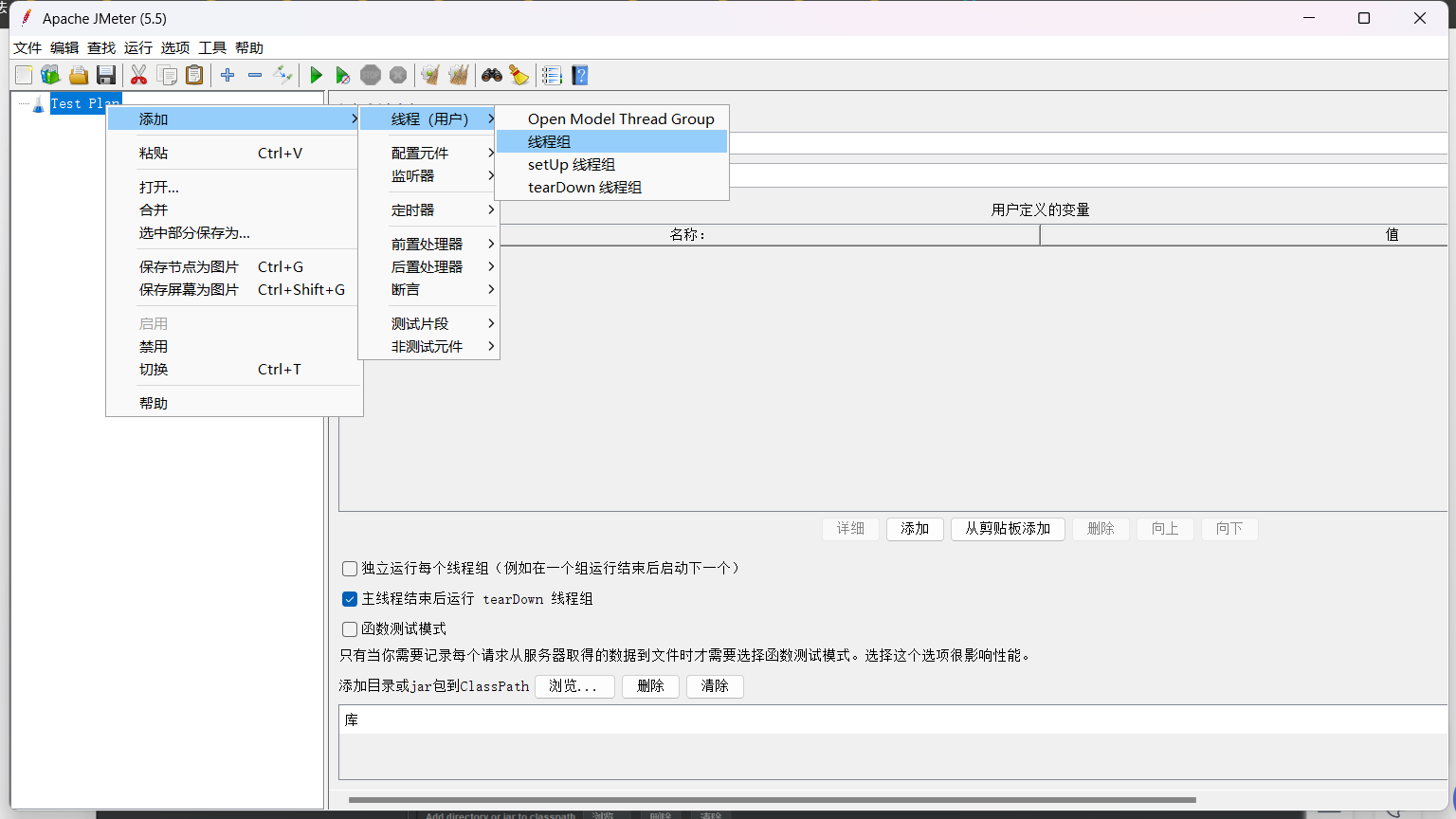Click the grey Stop test icon
The image size is (1456, 819).
371,75
